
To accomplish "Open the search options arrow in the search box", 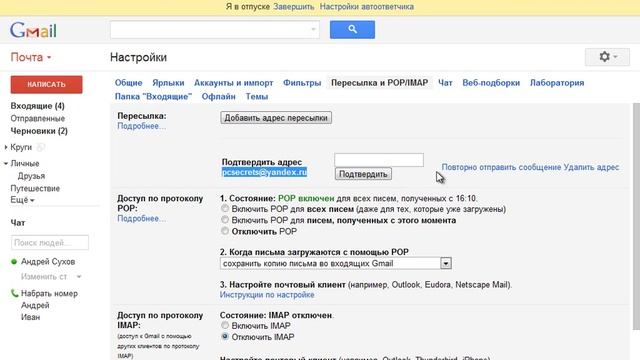I will (x=313, y=29).
